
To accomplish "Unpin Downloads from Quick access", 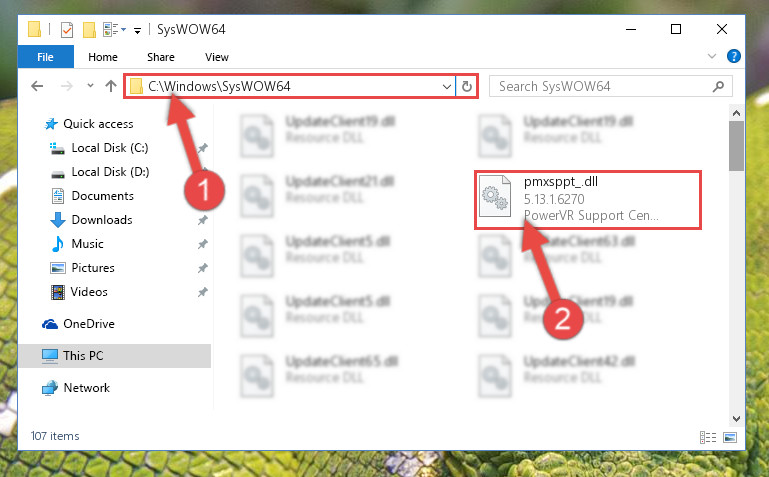I will pyautogui.click(x=203, y=220).
